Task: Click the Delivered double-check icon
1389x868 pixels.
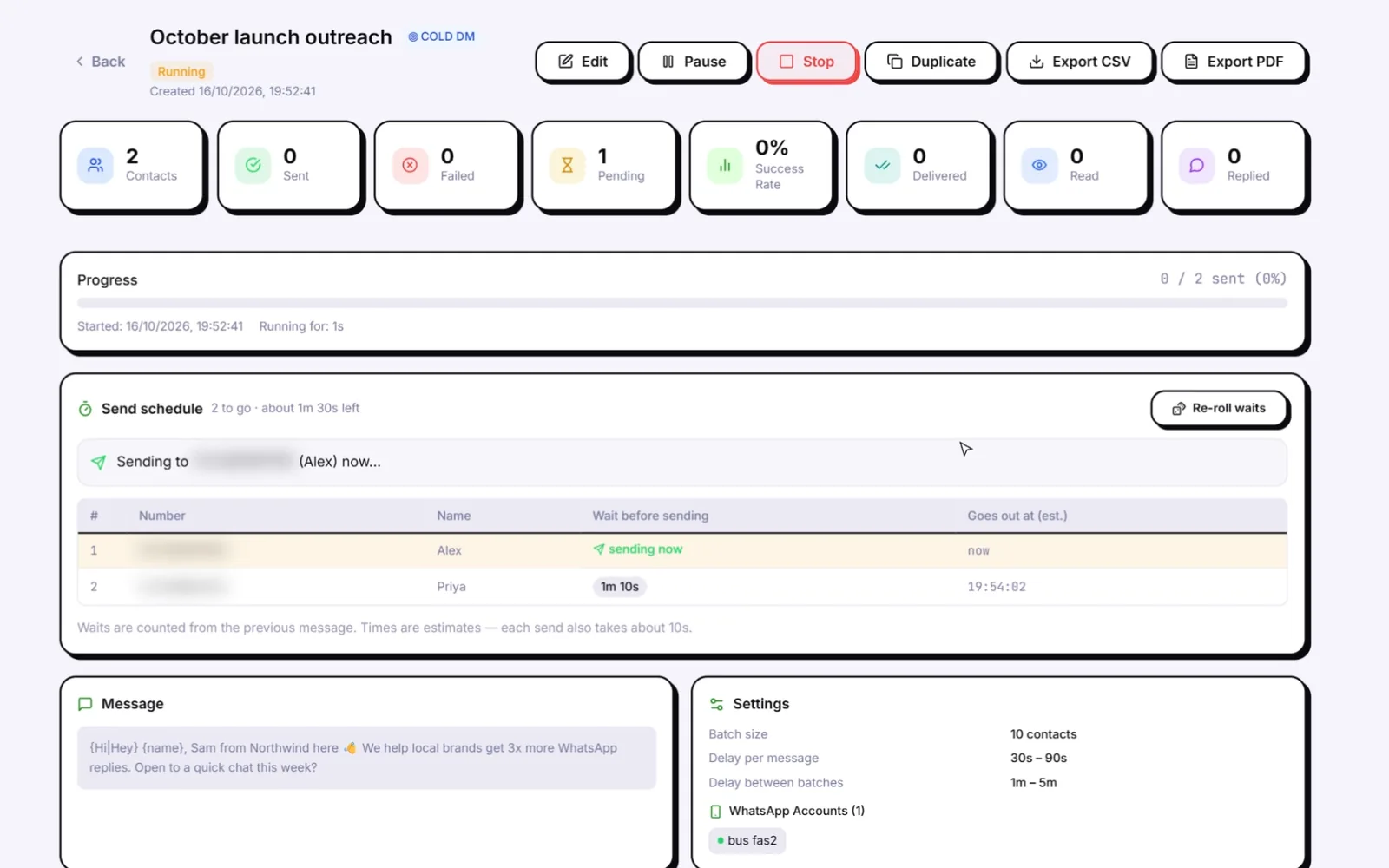Action: tap(882, 165)
